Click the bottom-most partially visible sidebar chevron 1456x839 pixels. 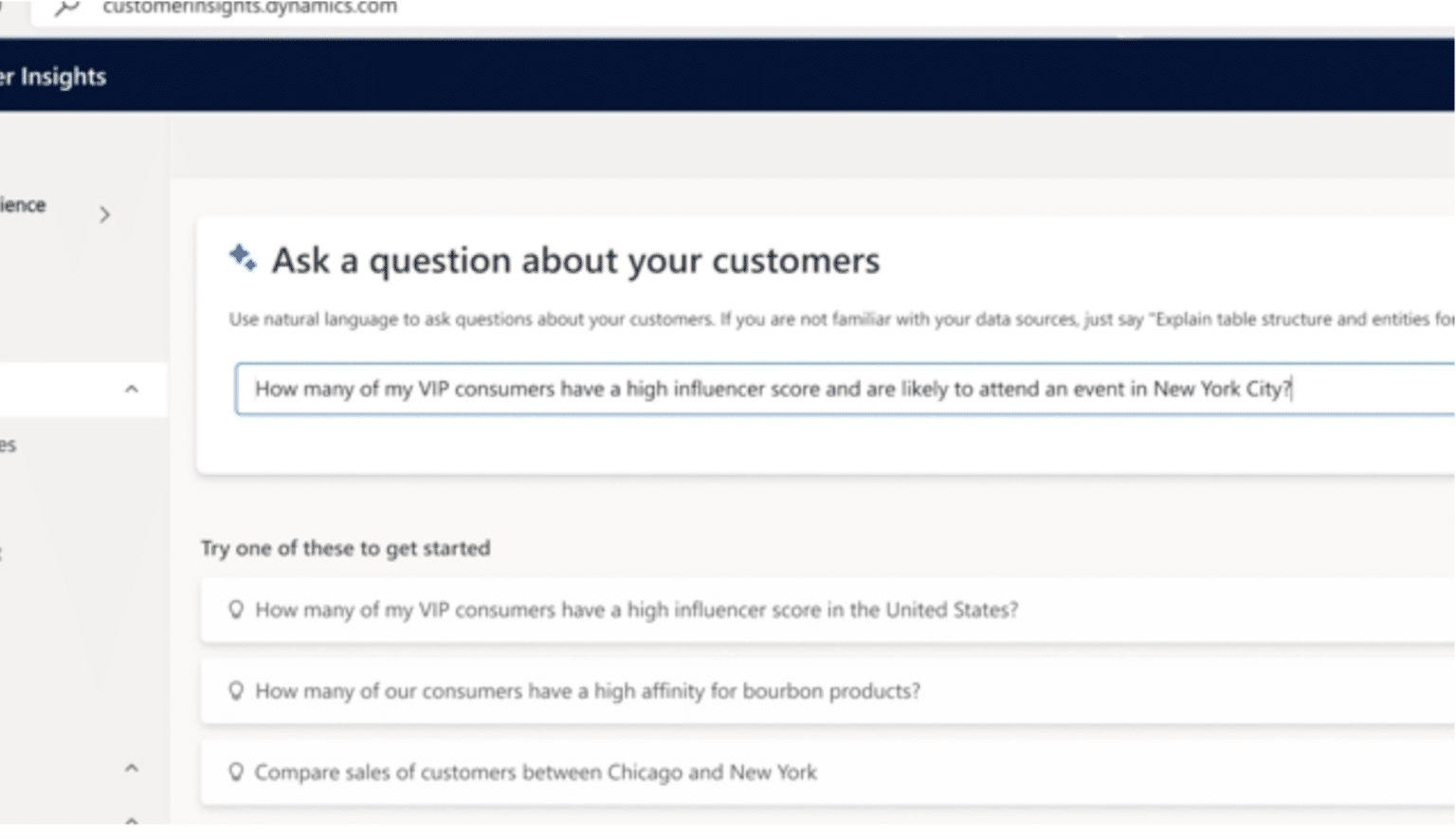(132, 819)
